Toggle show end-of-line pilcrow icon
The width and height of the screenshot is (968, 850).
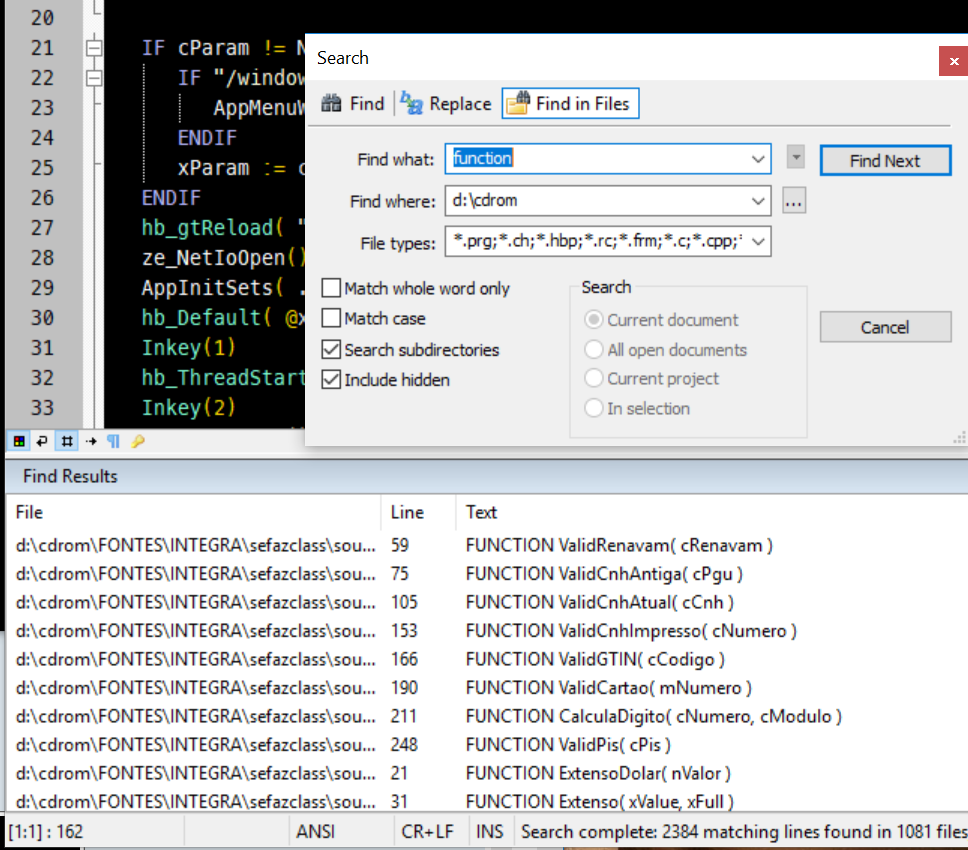(113, 441)
